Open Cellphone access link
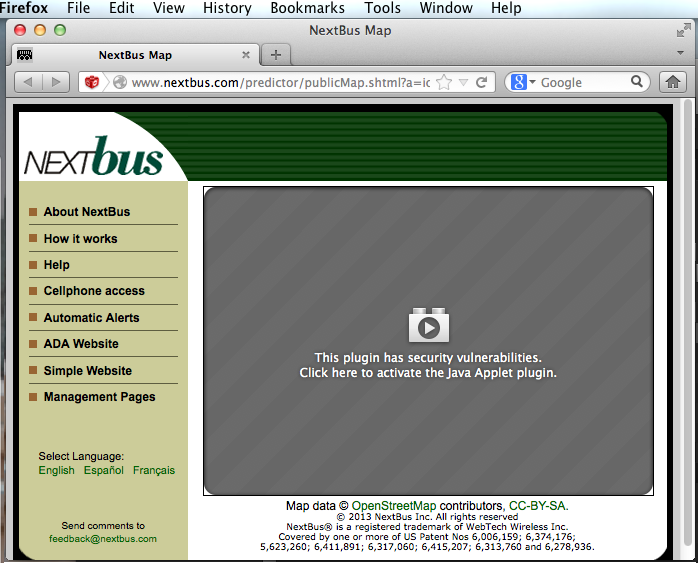698x563 pixels. tap(94, 291)
